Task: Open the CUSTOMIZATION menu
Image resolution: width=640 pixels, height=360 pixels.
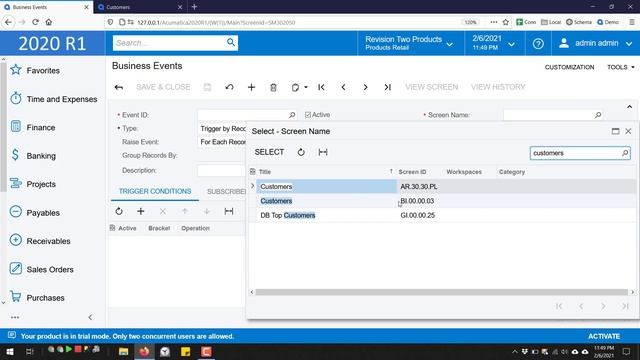Action: click(569, 67)
